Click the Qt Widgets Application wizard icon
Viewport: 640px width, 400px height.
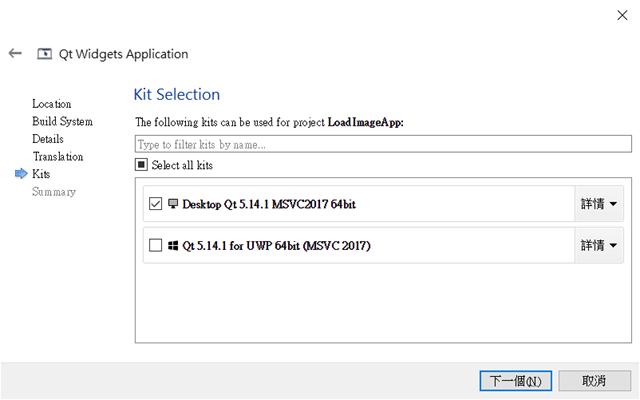click(44, 54)
